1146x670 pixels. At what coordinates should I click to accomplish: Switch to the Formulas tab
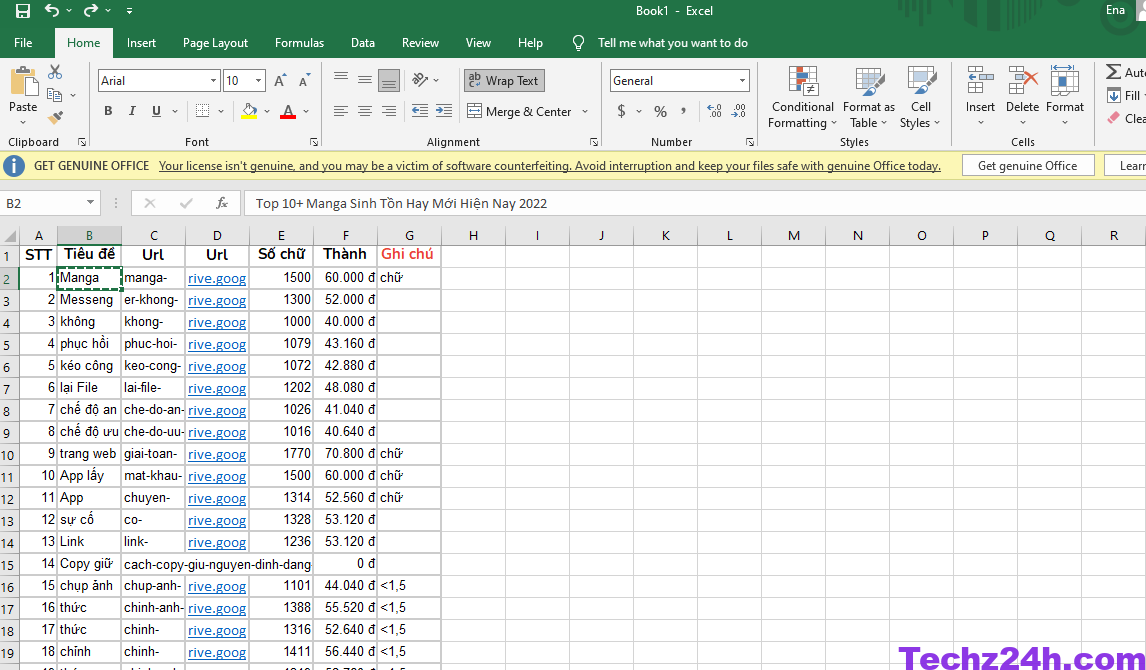point(300,43)
